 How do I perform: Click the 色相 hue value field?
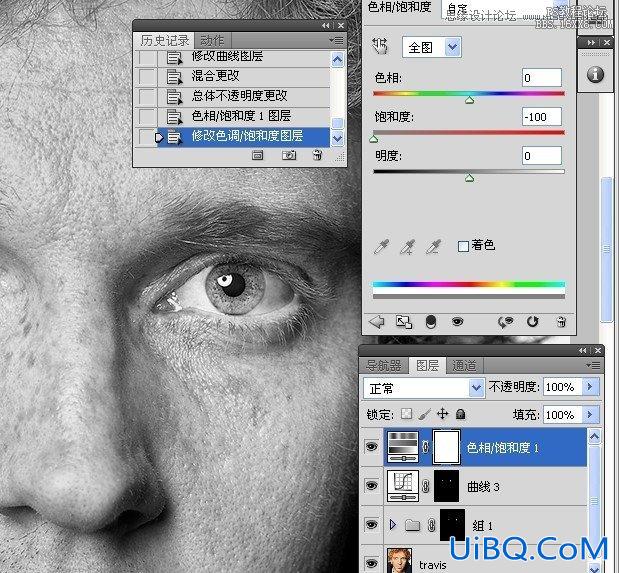pos(542,78)
